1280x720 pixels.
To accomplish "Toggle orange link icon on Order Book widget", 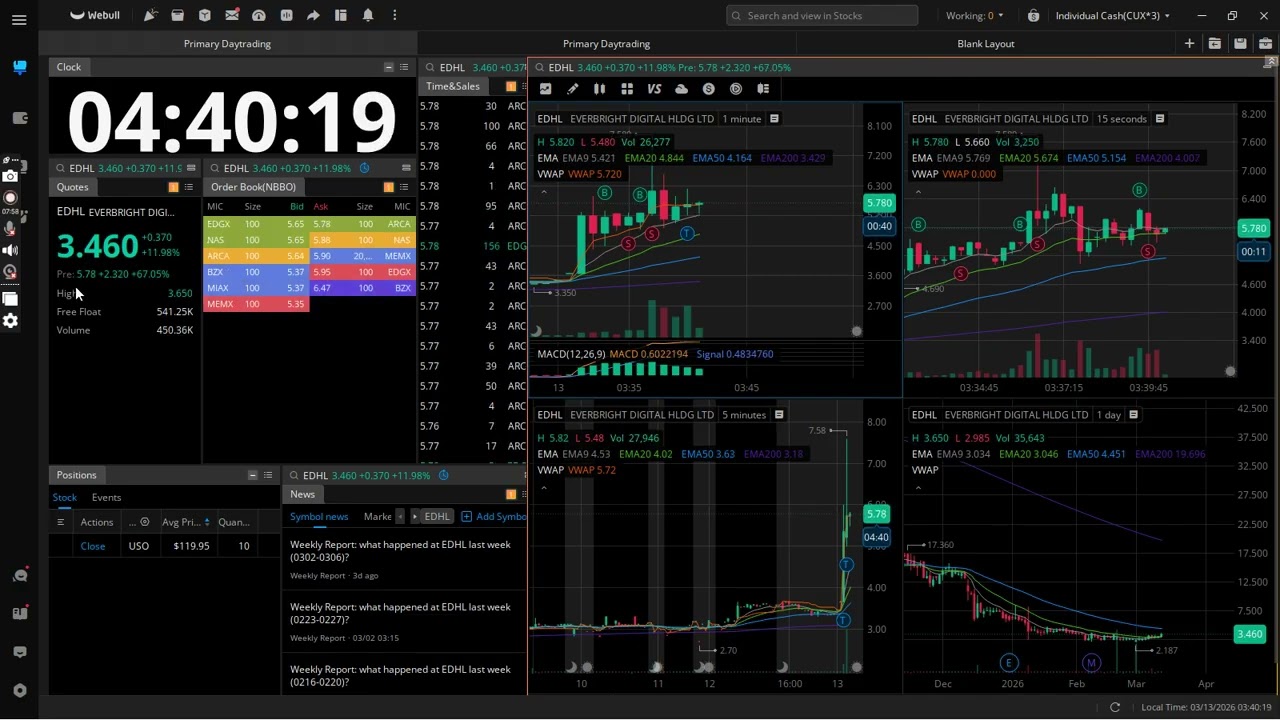I will 388,187.
